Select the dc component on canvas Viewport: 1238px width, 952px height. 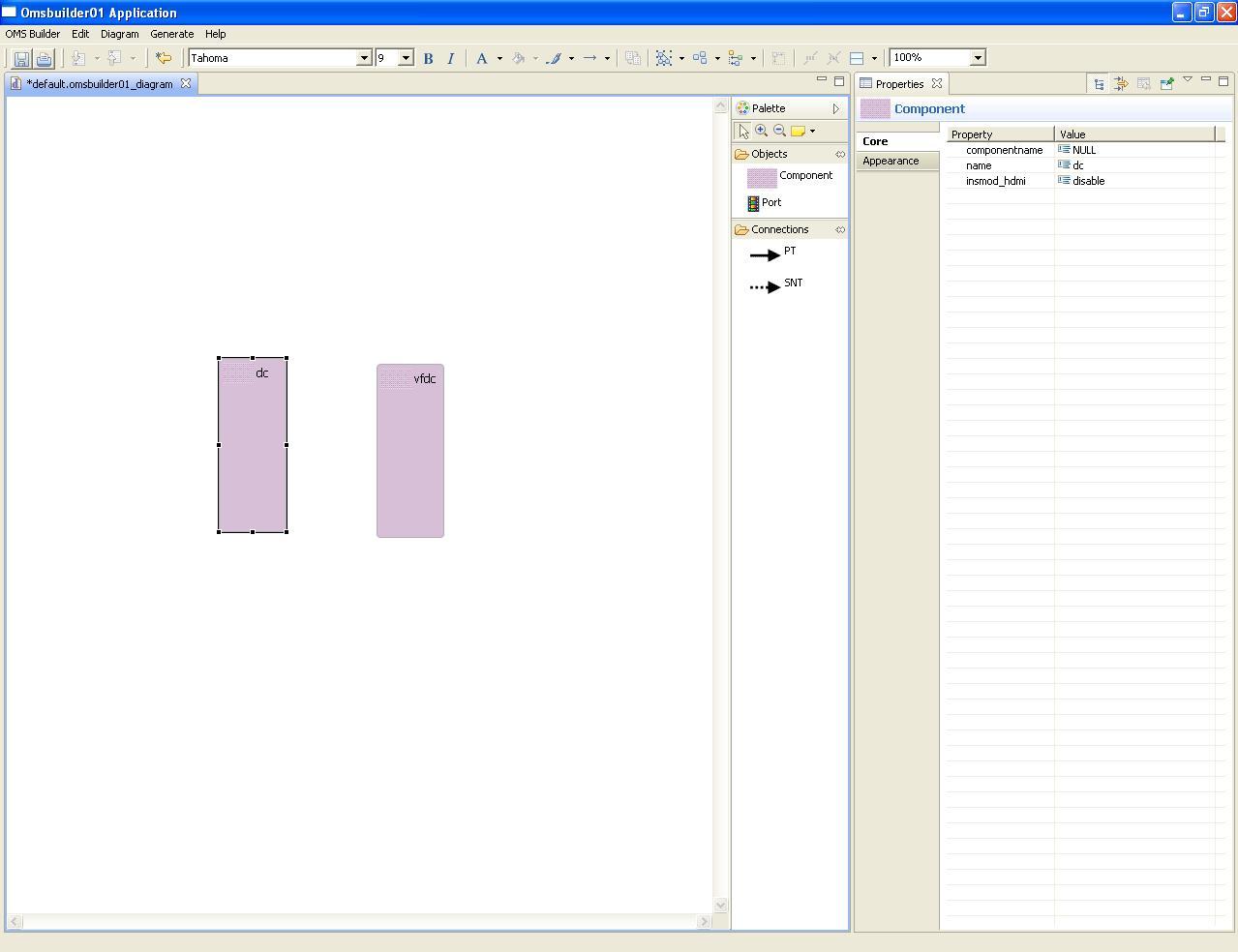[253, 445]
